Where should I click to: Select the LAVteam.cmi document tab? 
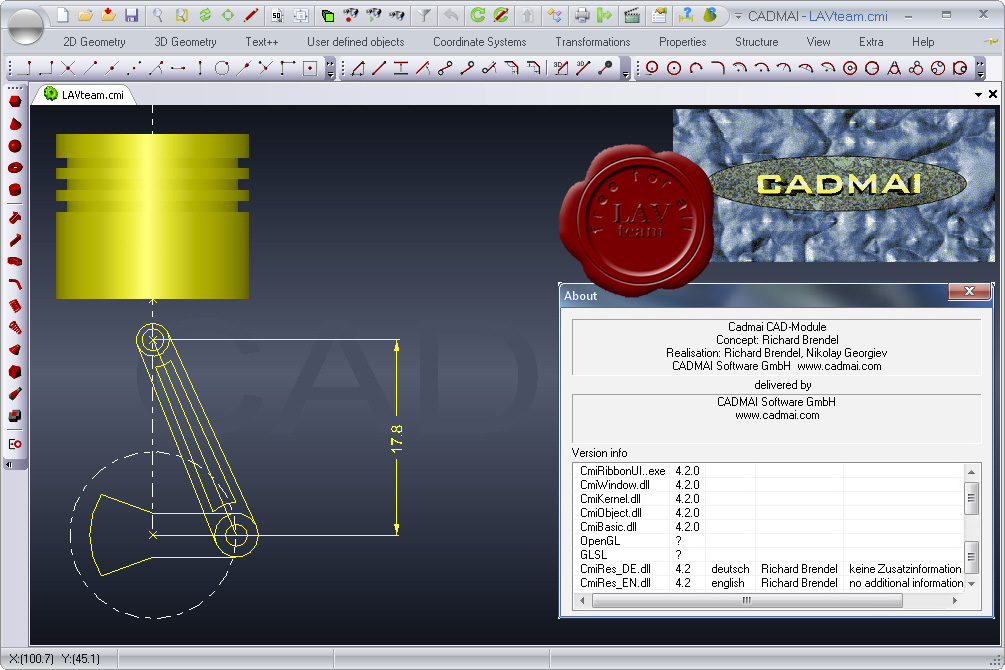click(84, 95)
